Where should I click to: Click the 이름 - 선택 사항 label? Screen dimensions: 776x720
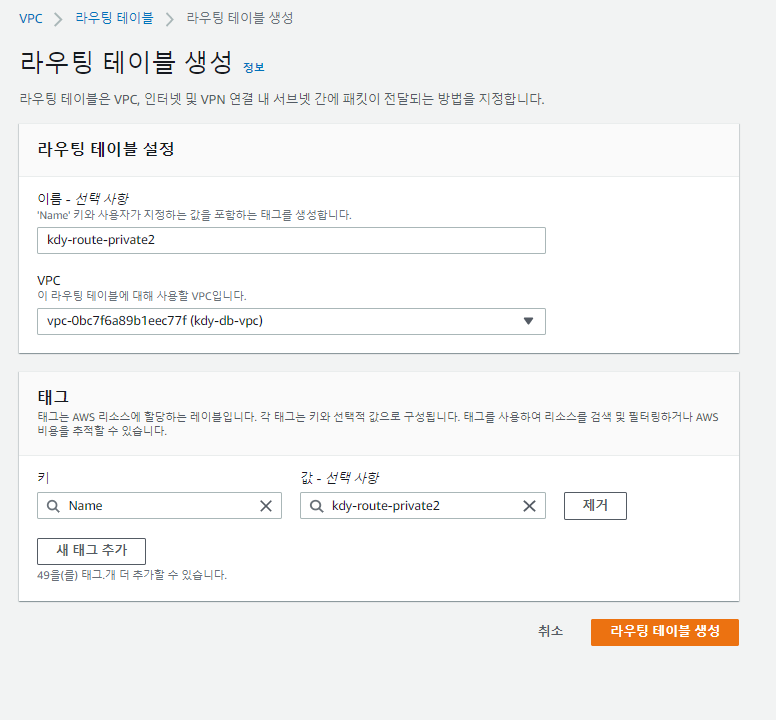[83, 199]
